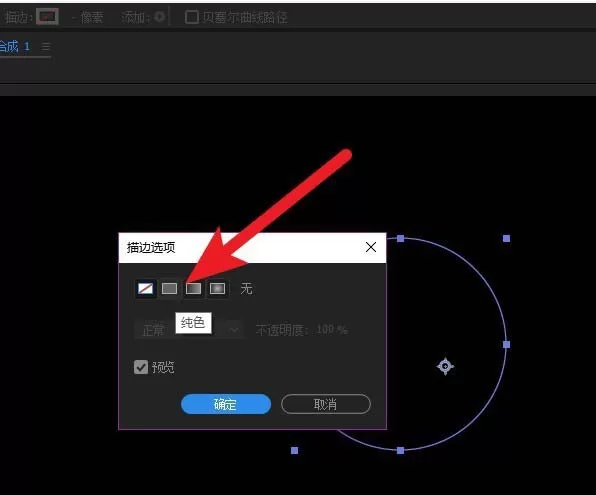Select the top ellipse path vertex
This screenshot has width=596, height=495.
(x=400, y=238)
